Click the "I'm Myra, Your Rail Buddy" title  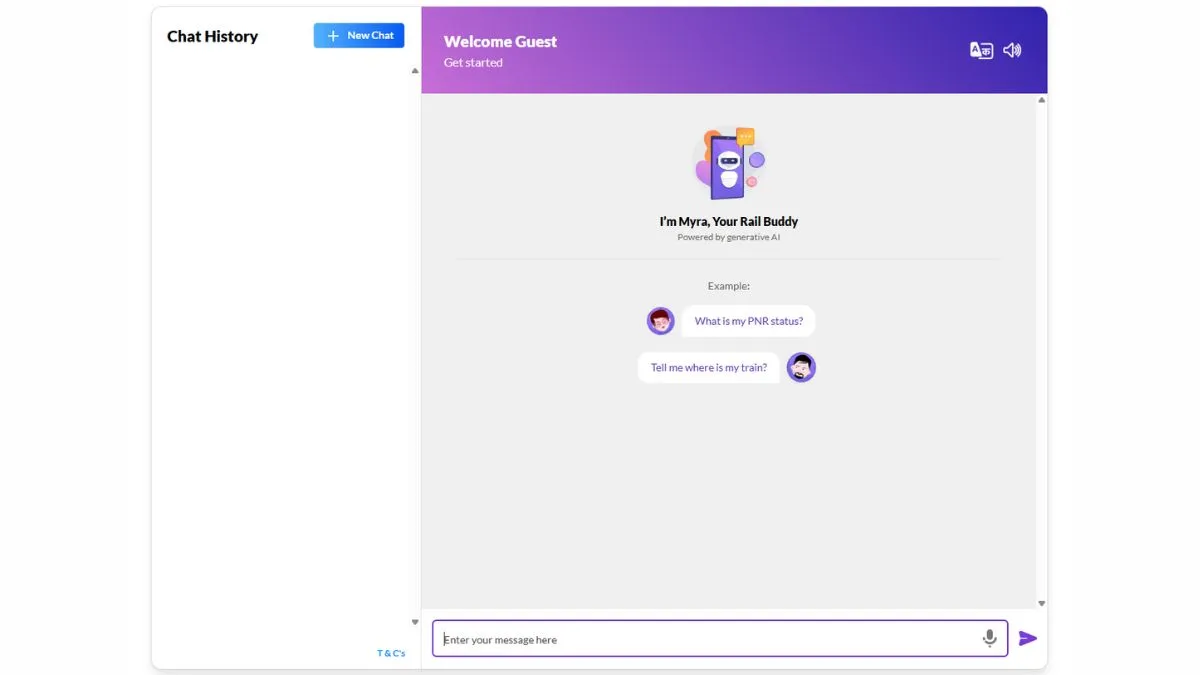click(x=728, y=221)
